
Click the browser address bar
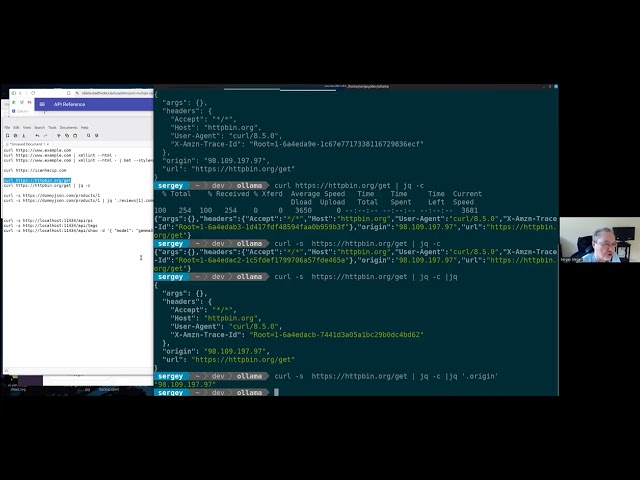point(116,93)
